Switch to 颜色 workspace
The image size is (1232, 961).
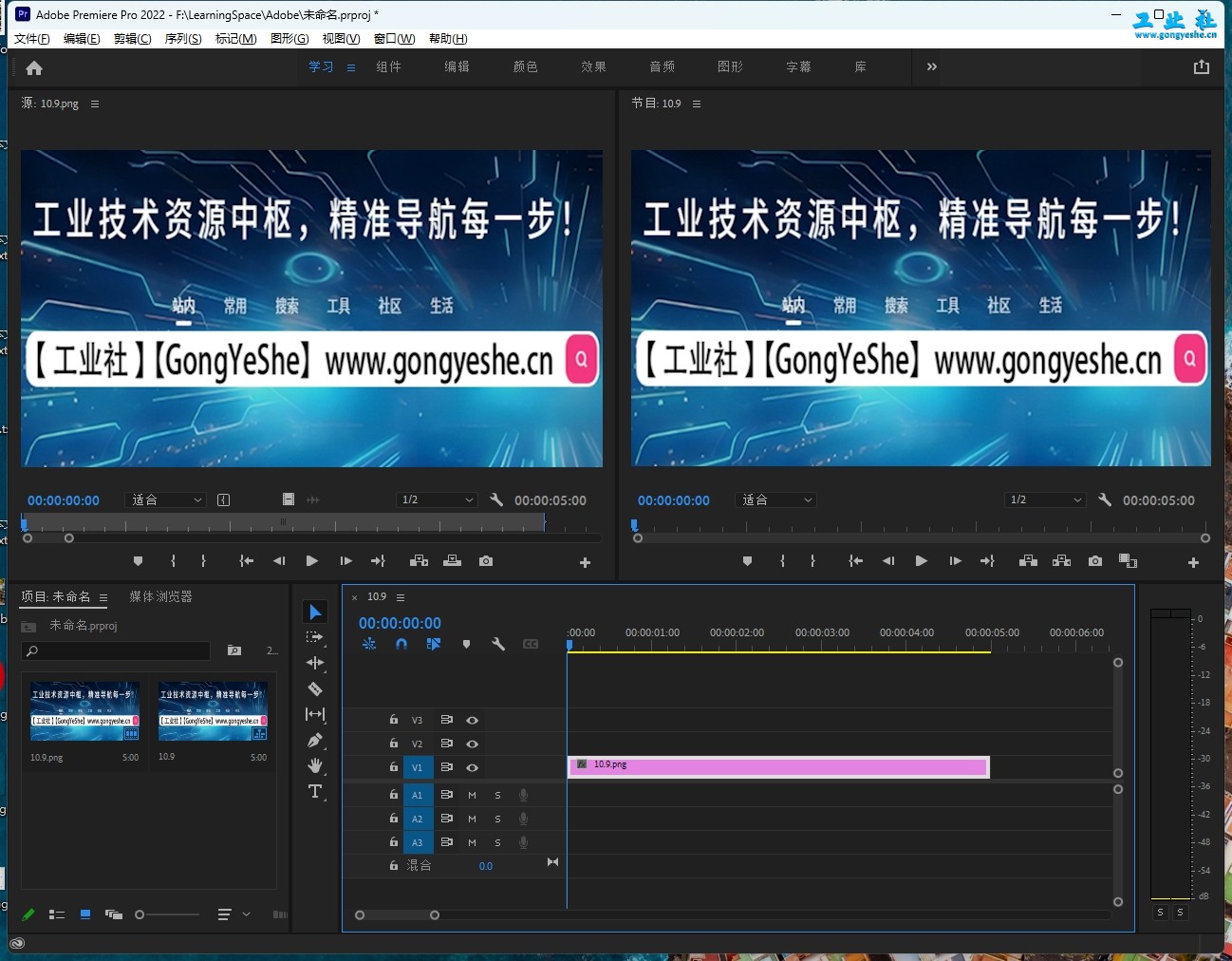(x=525, y=66)
